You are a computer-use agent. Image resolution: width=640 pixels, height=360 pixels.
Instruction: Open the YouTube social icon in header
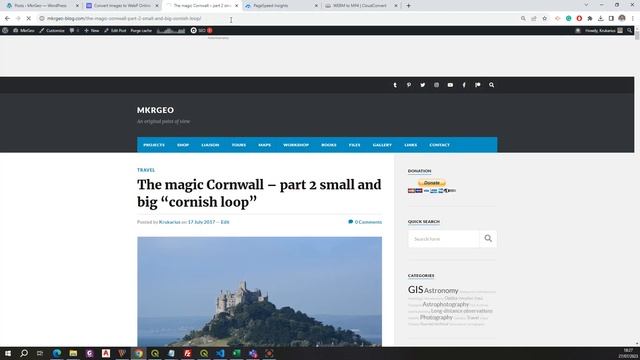coord(450,85)
